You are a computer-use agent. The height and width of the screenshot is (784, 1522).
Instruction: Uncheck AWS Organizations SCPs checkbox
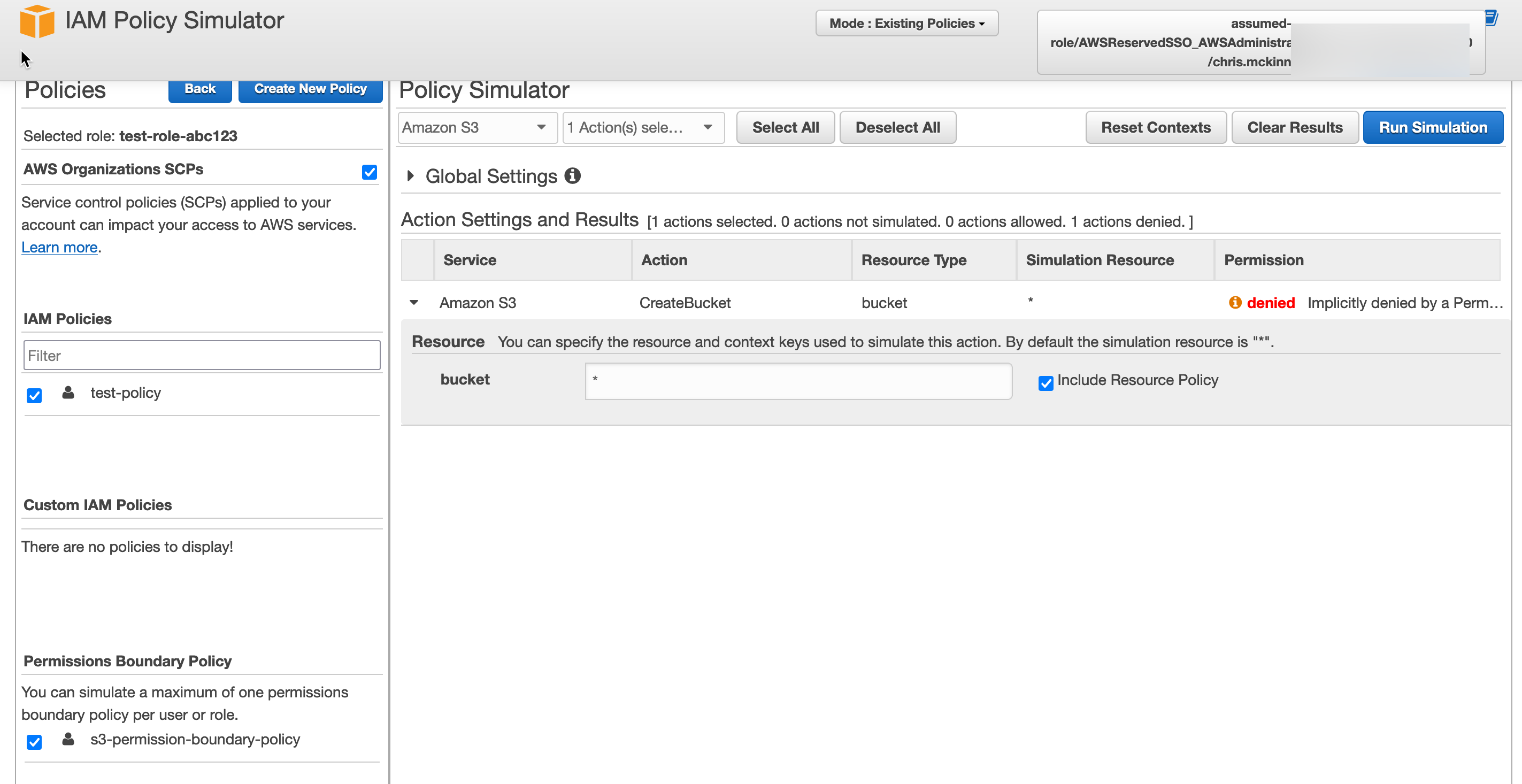pyautogui.click(x=370, y=172)
